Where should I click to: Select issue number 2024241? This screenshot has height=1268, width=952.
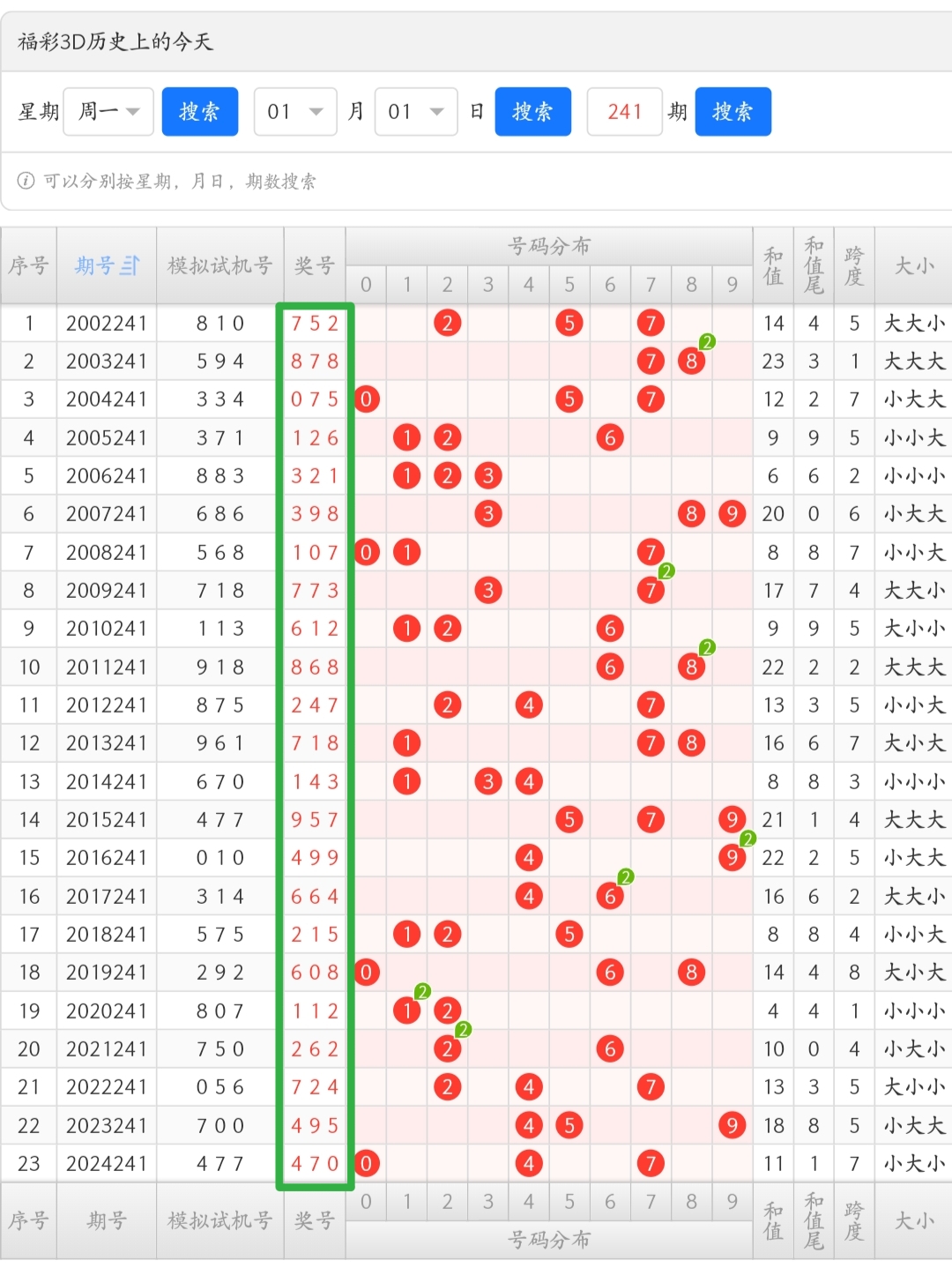click(x=107, y=1164)
